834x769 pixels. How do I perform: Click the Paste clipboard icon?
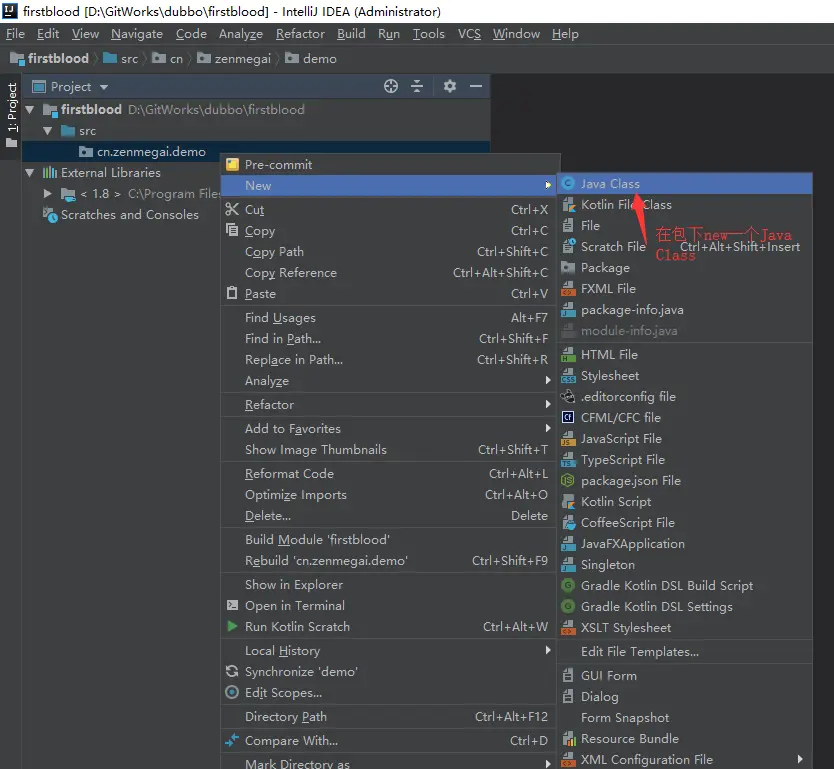(x=232, y=293)
